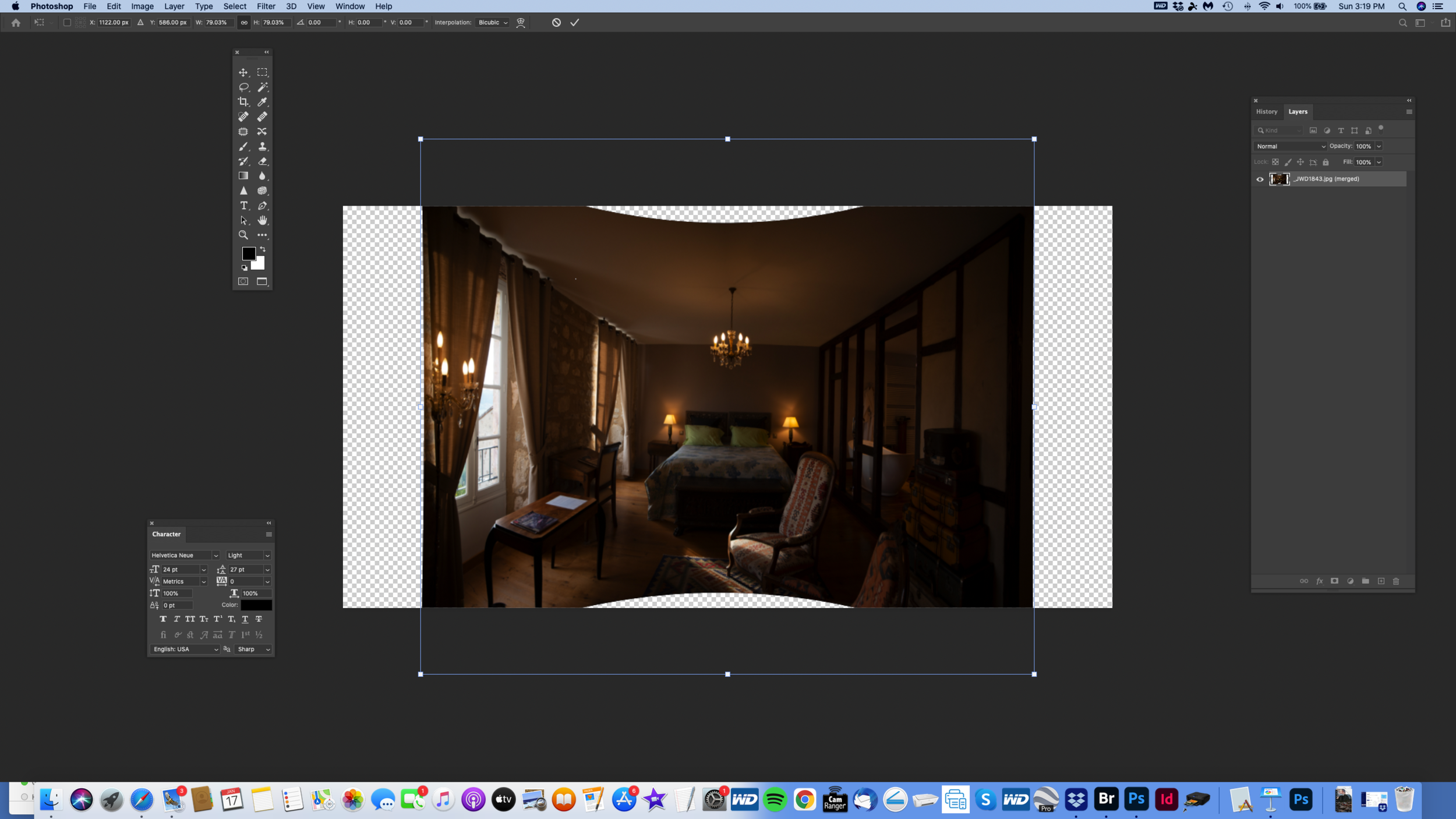Viewport: 1456px width, 819px height.
Task: Click the W width percentage field
Action: (218, 23)
